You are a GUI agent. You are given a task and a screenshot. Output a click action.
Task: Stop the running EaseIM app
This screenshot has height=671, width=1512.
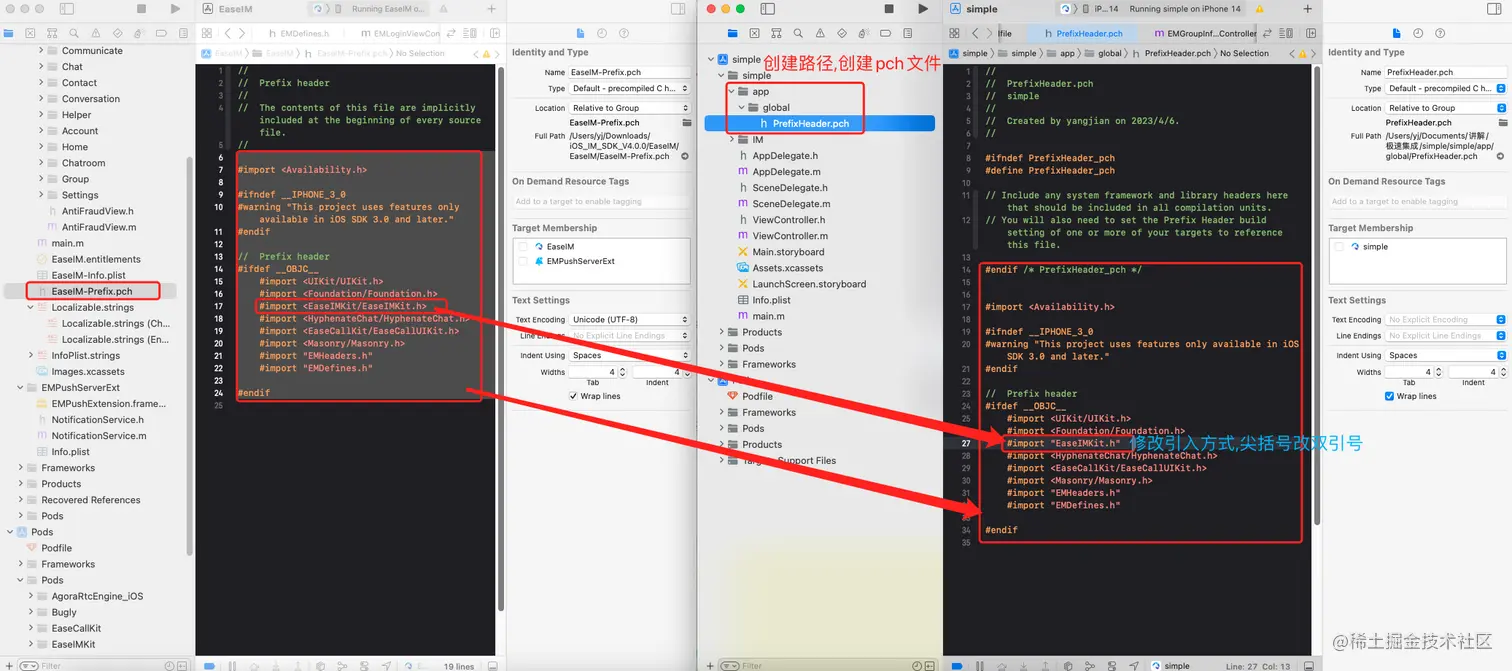[x=142, y=9]
